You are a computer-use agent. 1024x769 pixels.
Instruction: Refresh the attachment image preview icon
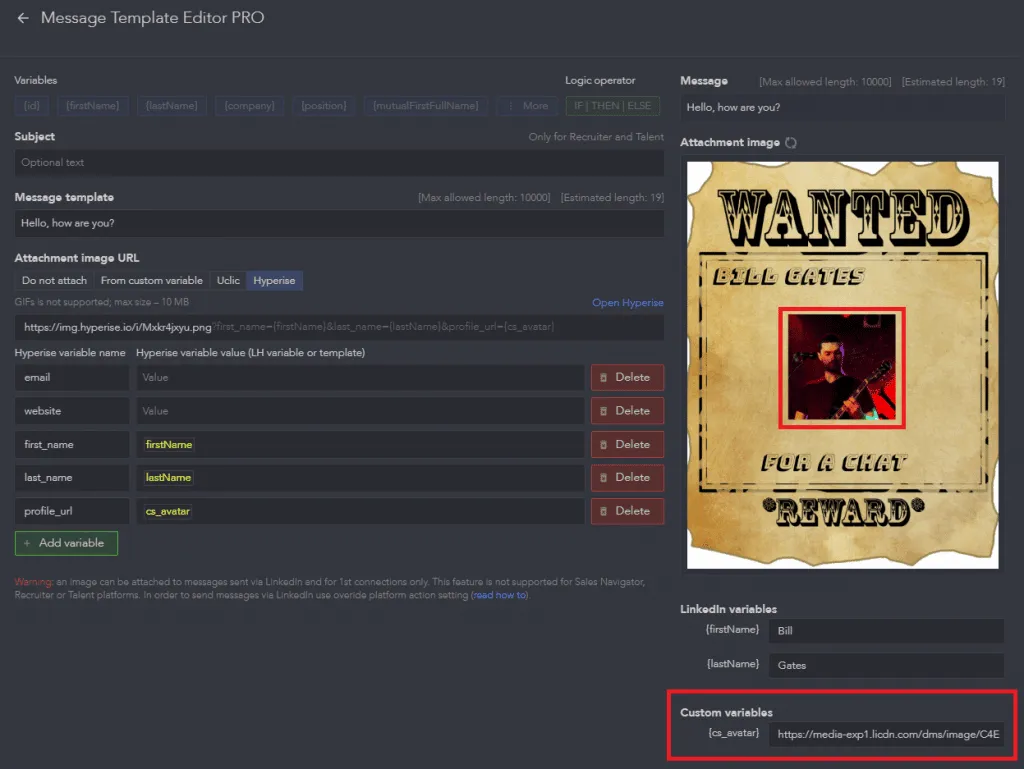click(791, 142)
